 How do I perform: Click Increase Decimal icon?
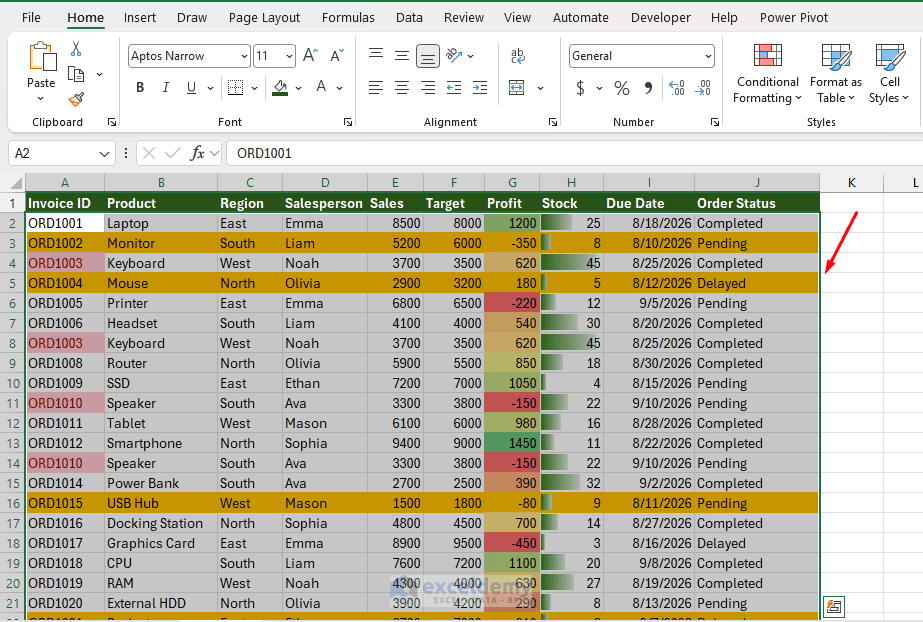[677, 88]
